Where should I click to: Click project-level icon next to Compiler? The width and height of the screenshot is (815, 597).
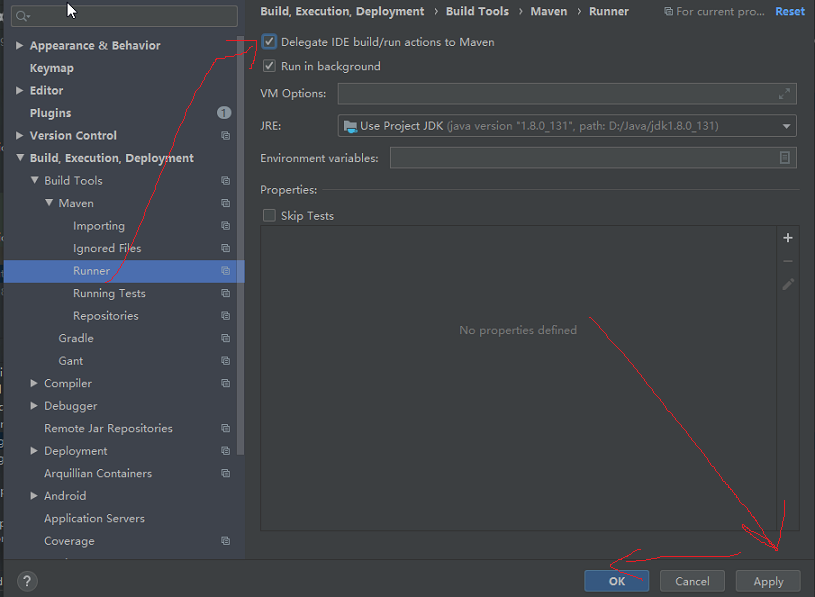(x=226, y=383)
